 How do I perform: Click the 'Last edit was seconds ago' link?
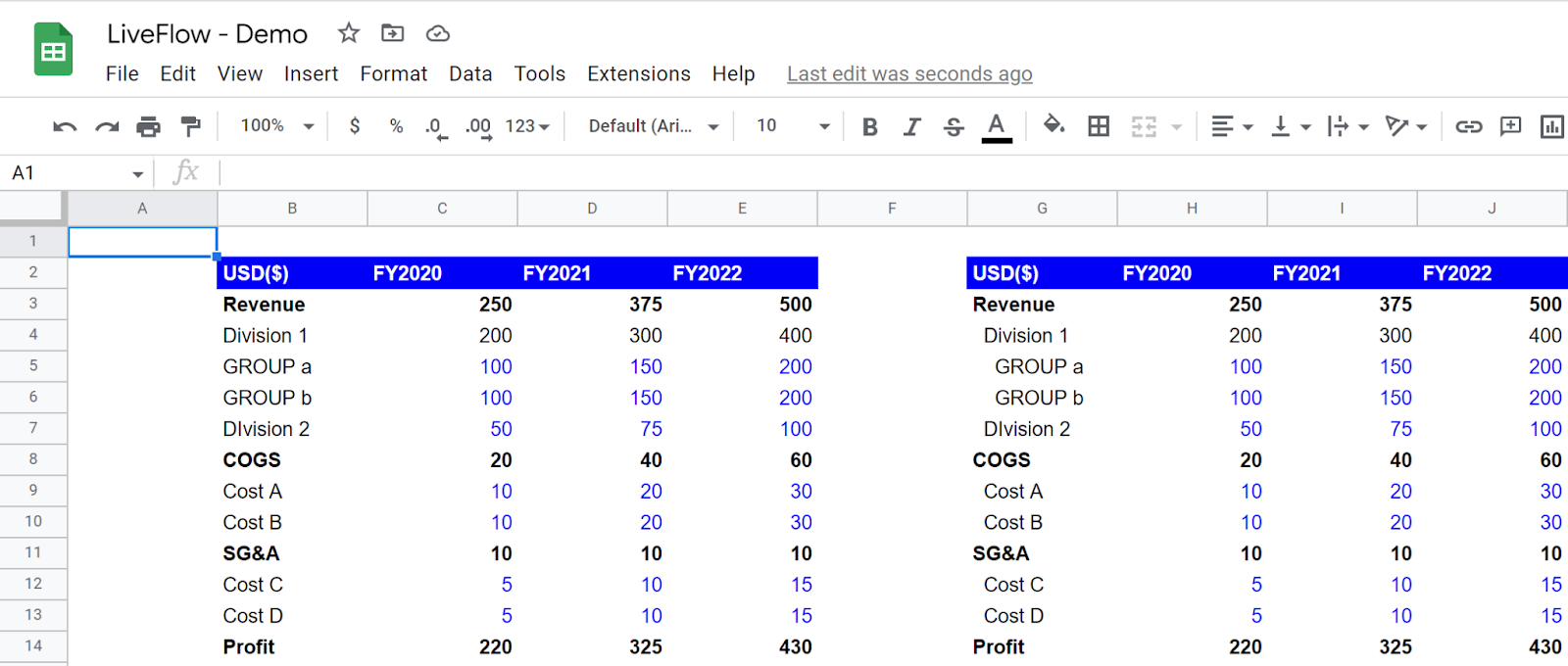coord(909,73)
